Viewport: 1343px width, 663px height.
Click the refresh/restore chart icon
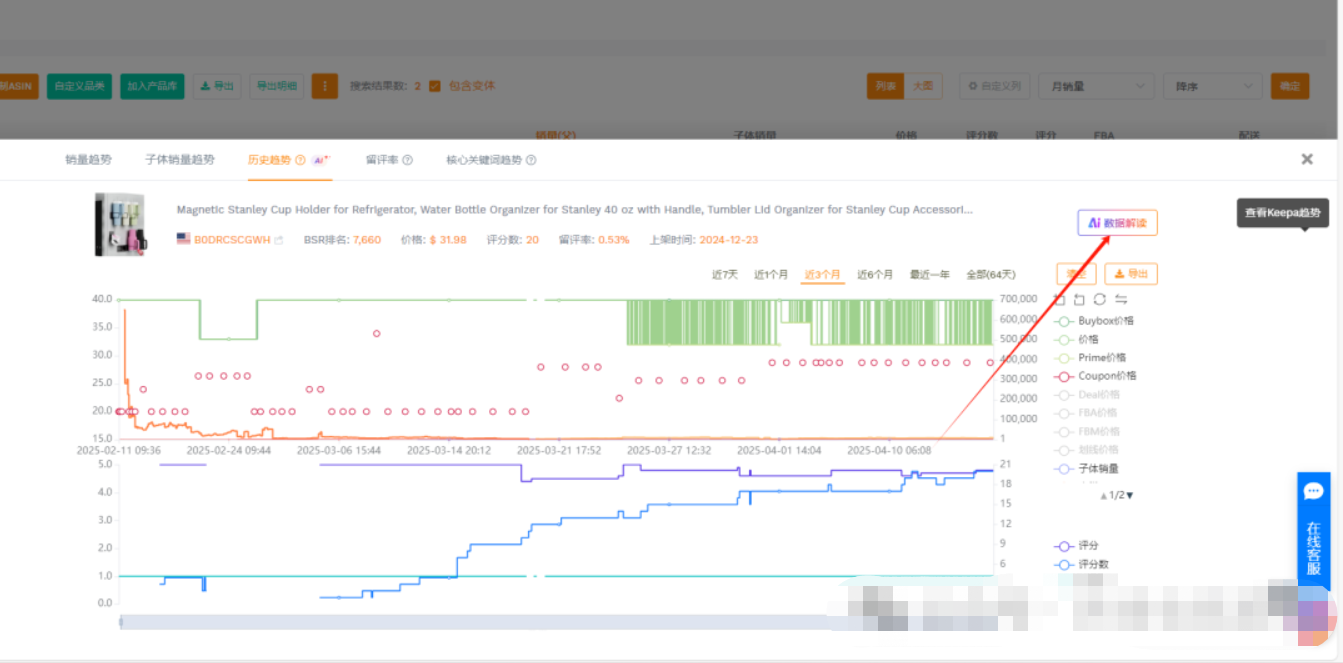(1099, 299)
